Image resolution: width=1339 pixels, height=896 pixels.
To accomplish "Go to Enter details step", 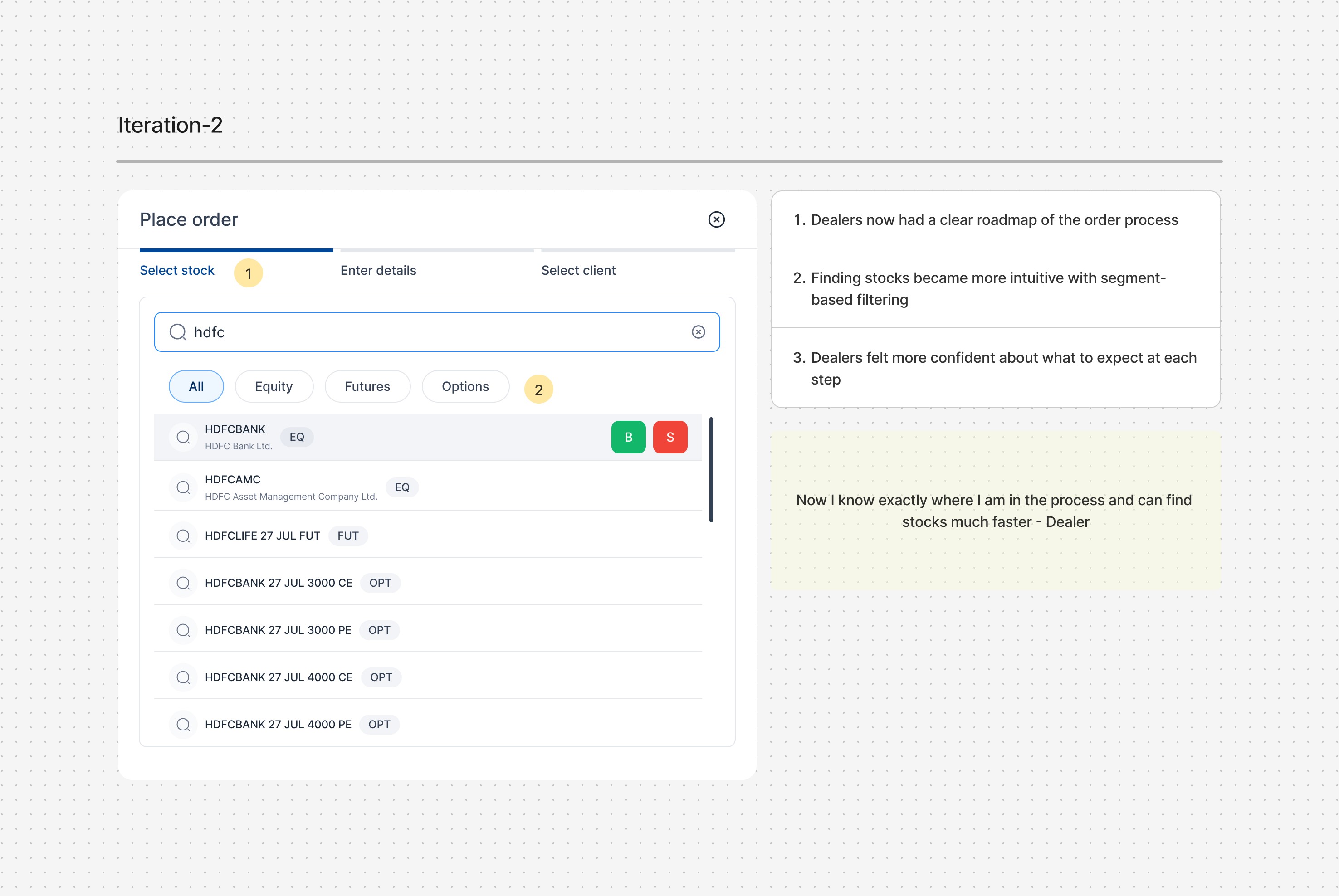I will click(378, 270).
